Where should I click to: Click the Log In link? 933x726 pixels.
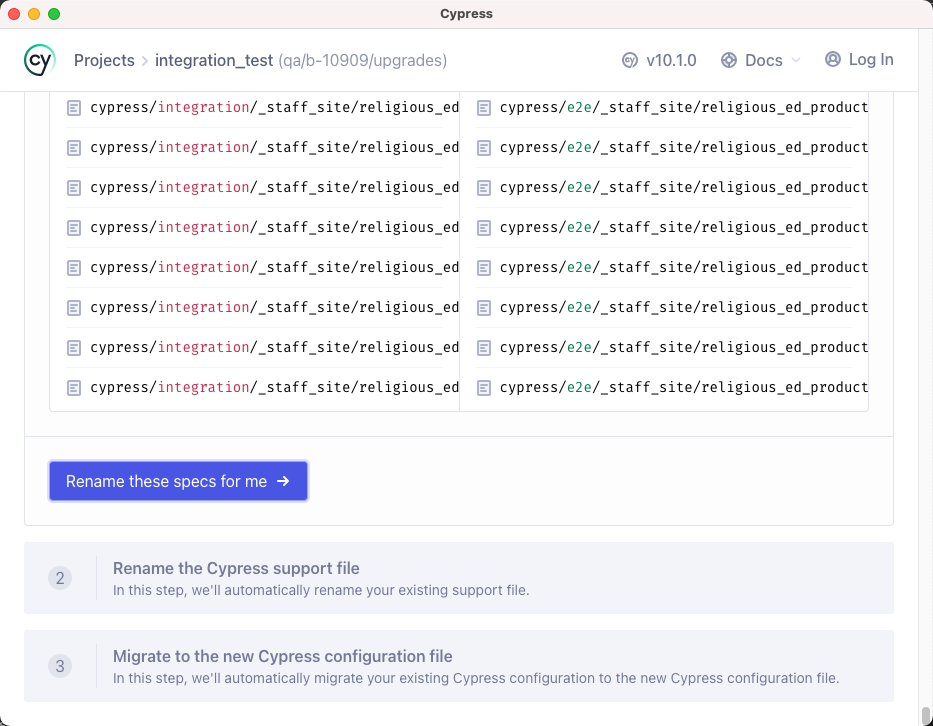(x=870, y=60)
